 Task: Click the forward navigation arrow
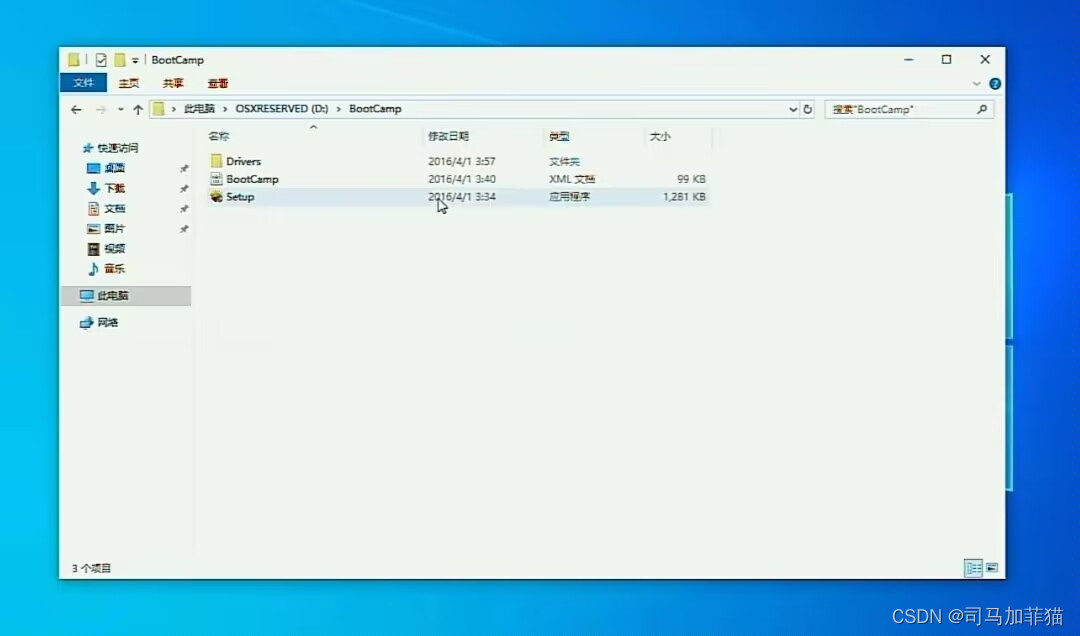101,110
